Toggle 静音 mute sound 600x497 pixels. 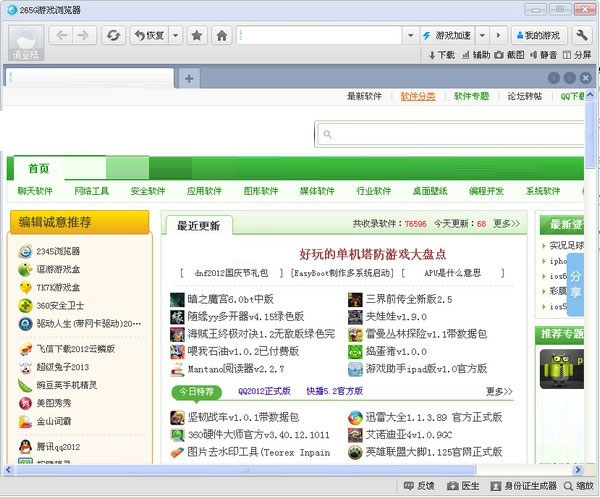543,55
